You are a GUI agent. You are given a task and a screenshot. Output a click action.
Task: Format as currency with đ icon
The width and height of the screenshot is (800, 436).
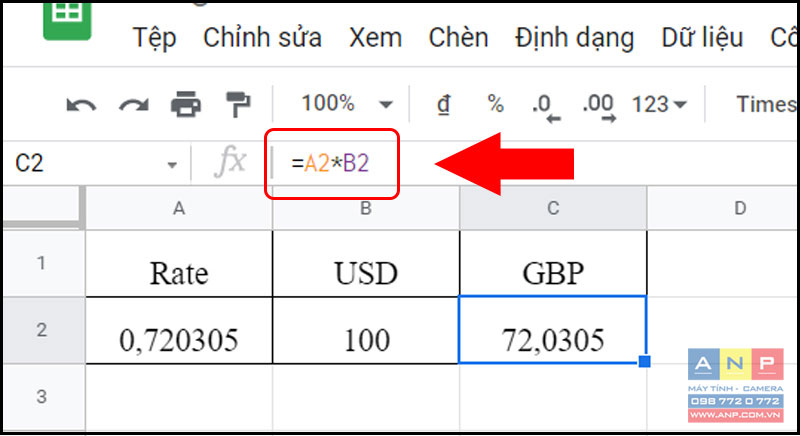(443, 105)
